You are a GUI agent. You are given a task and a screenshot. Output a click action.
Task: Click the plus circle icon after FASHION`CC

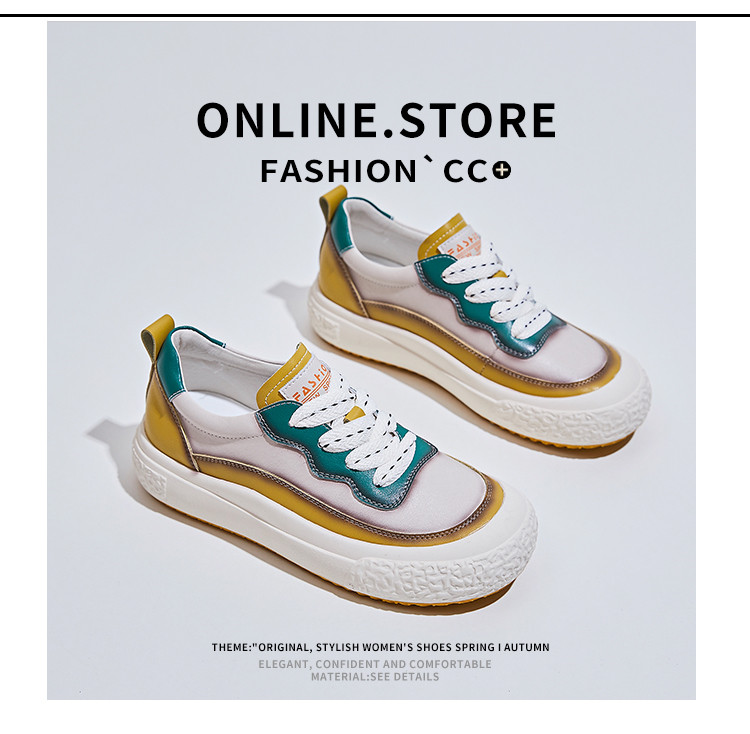coord(502,170)
